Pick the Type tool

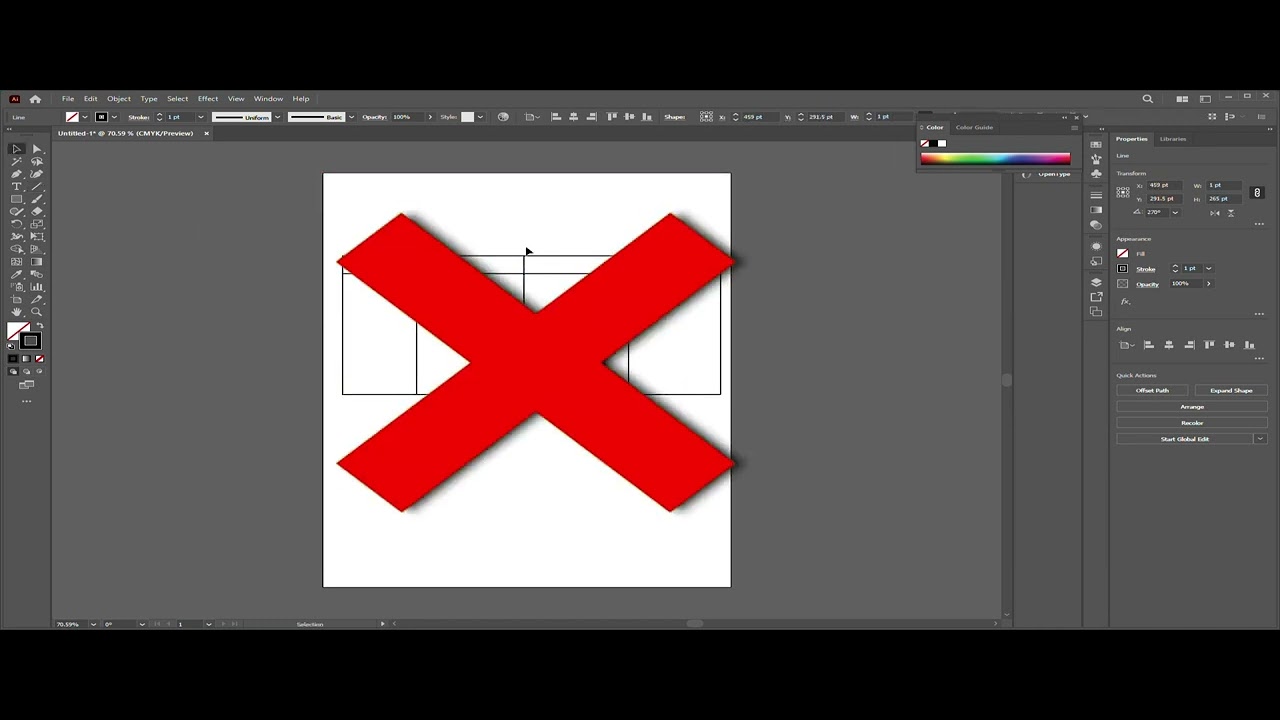coord(16,186)
